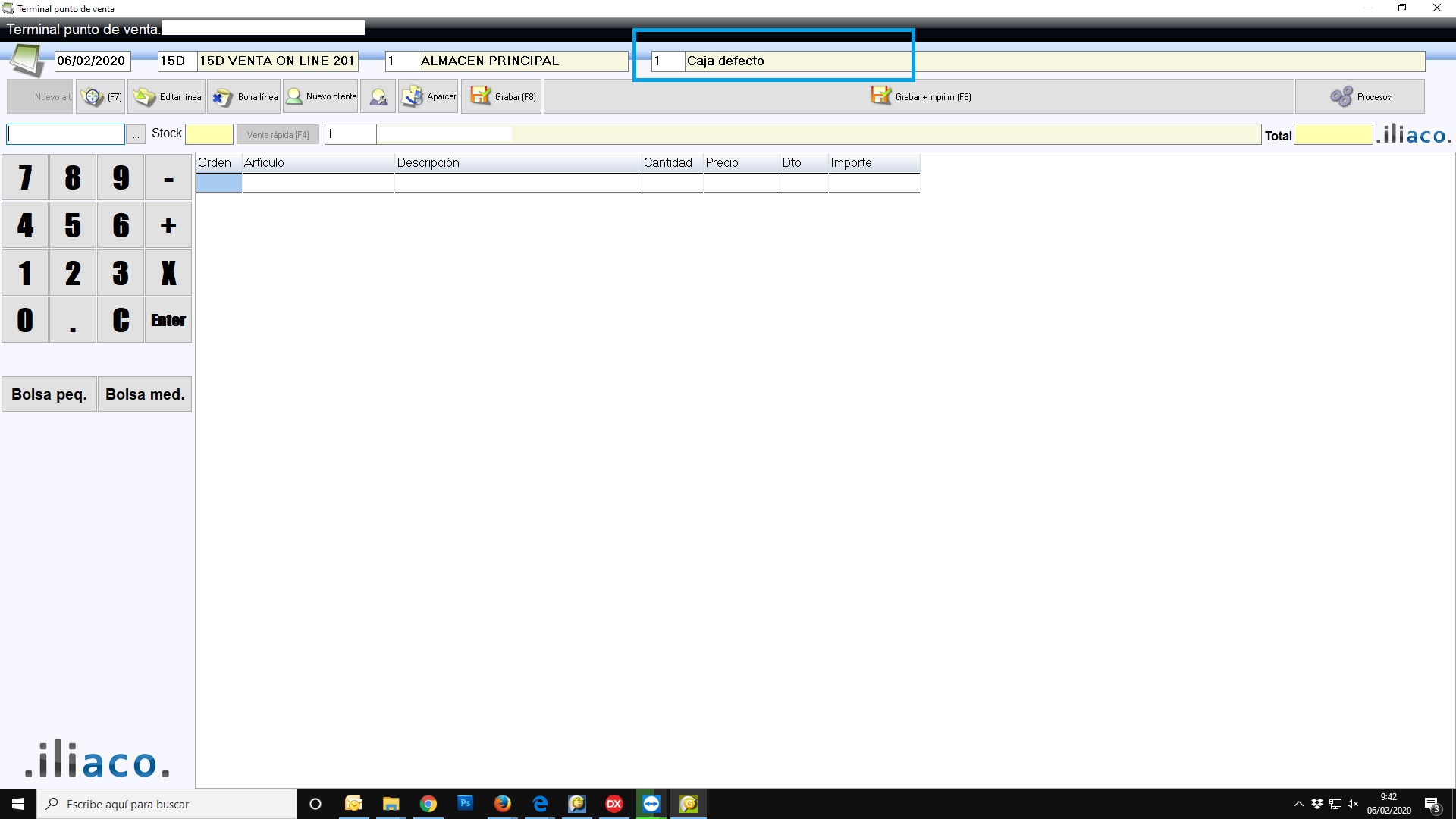This screenshot has width=1456, height=819.
Task: Click the Descripción column header
Action: coord(518,163)
